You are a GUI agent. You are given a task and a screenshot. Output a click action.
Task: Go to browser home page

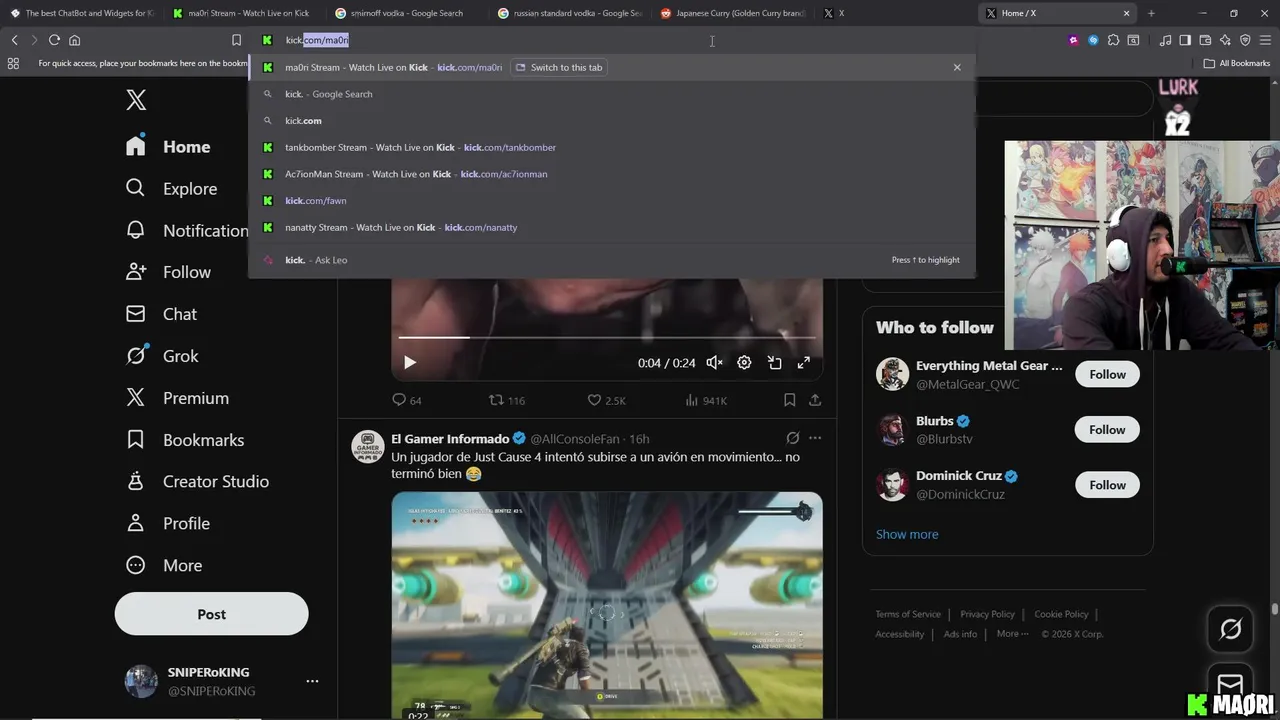[74, 40]
